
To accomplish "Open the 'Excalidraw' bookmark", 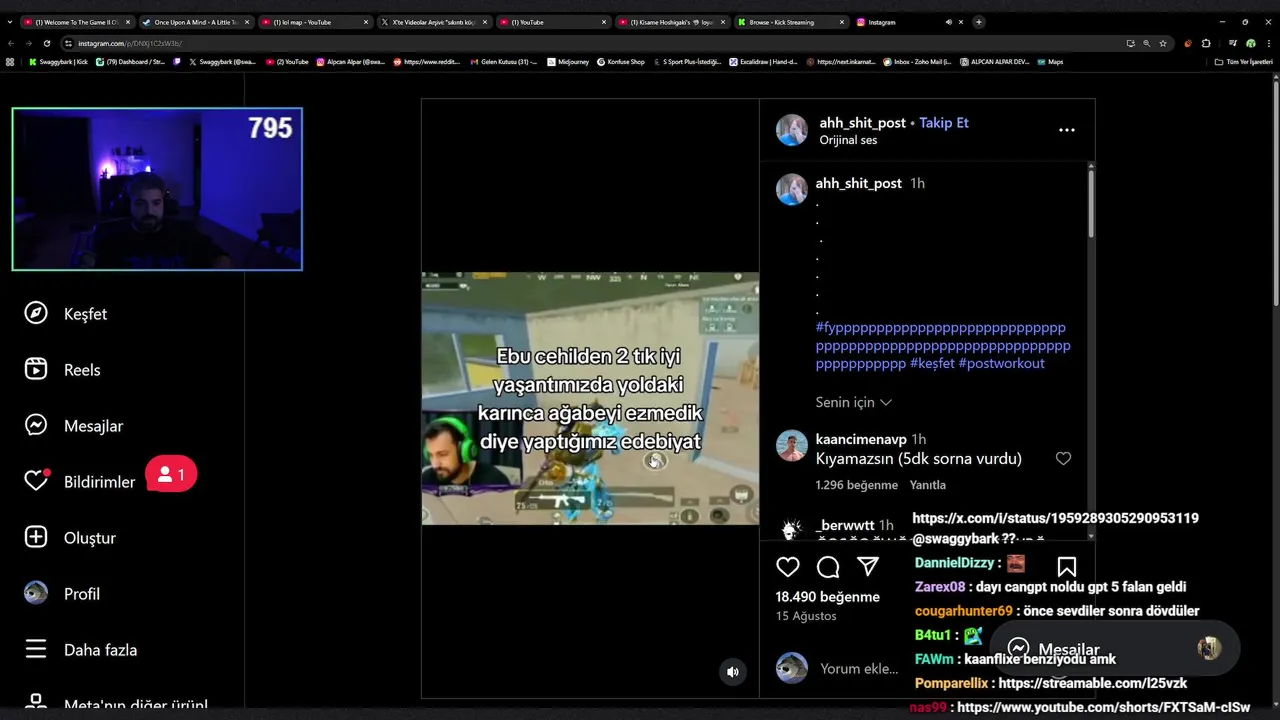I will (x=763, y=62).
